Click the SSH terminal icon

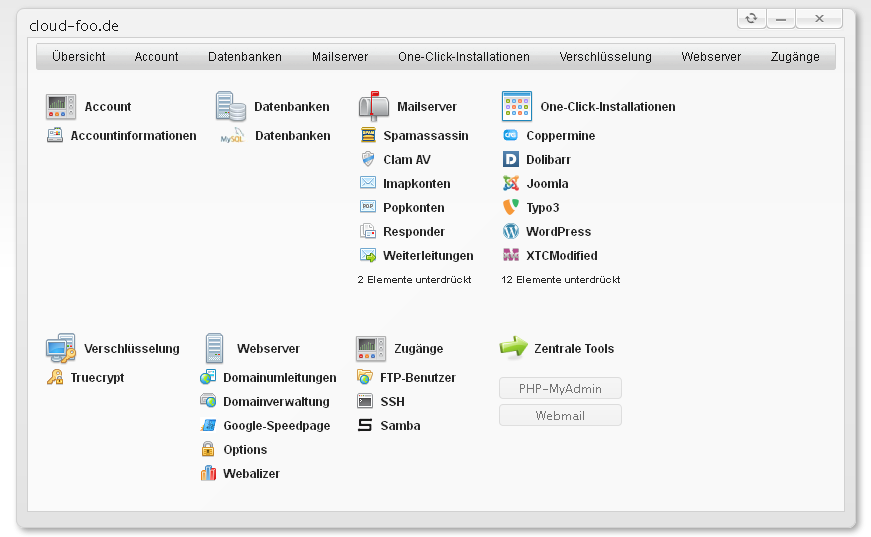point(365,402)
